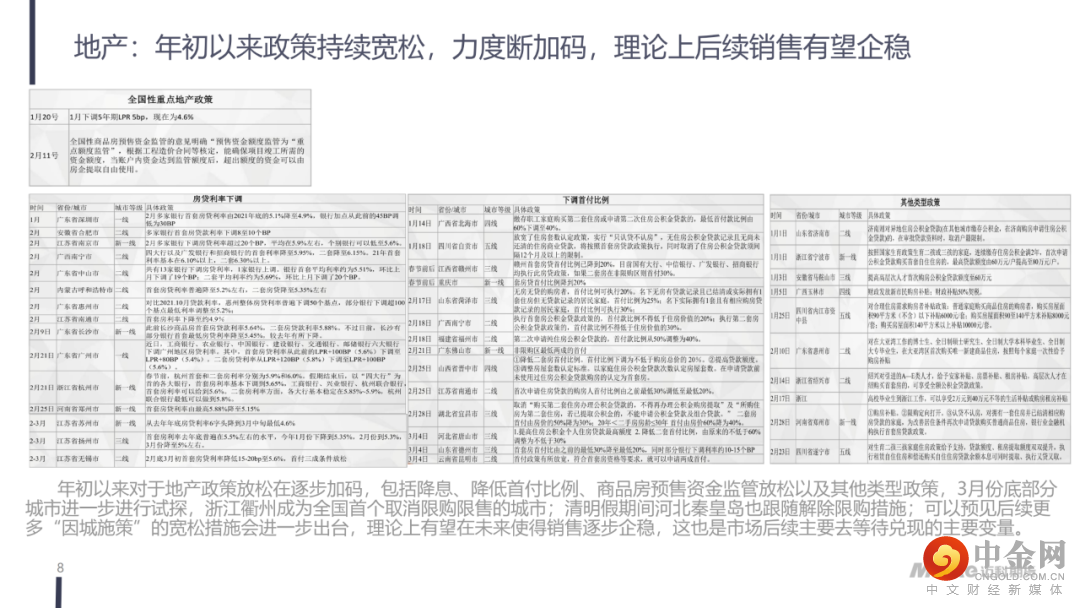1080x608 pixels.
Task: Click the '福建省福州市' city cell
Action: point(458,339)
